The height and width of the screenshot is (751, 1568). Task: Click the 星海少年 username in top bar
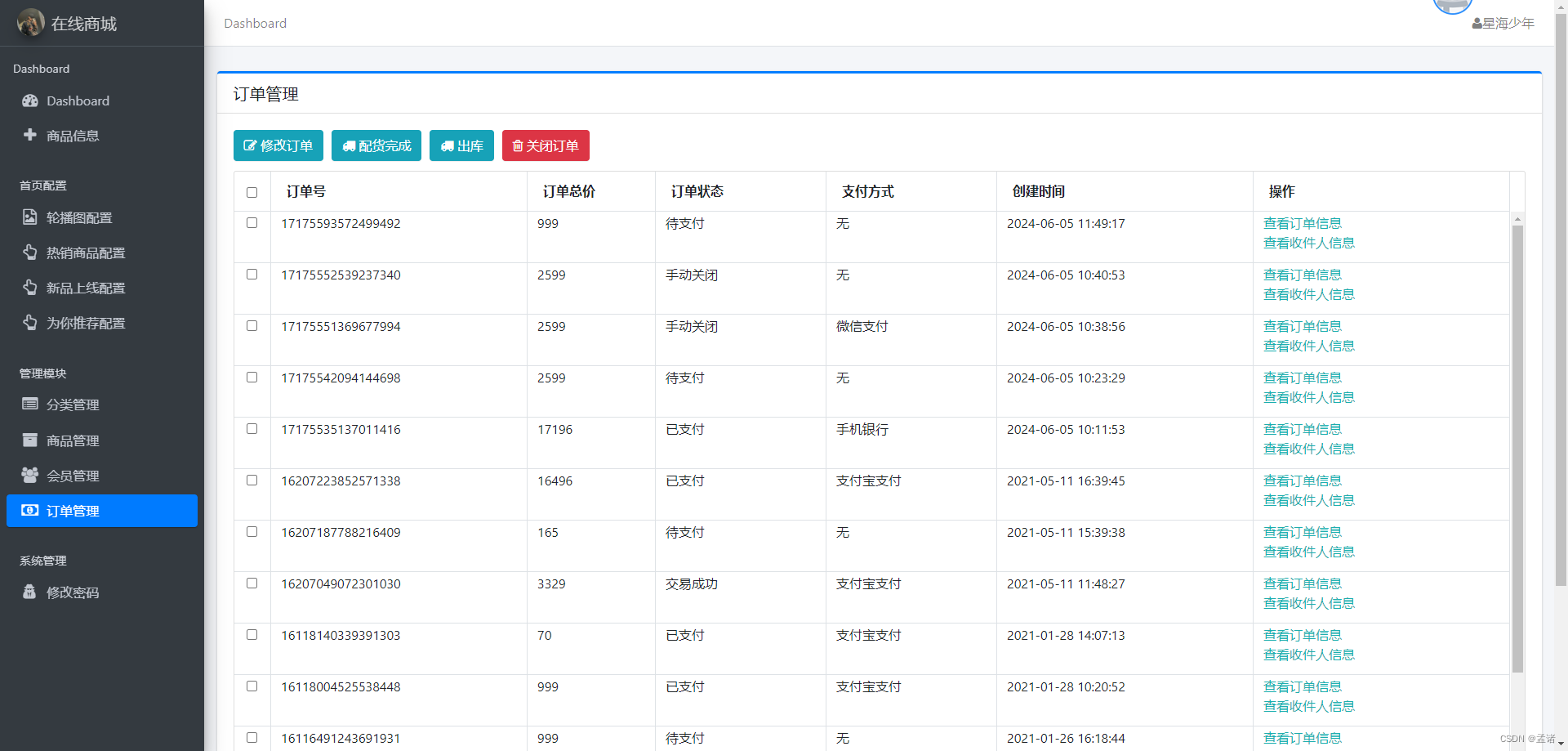(x=1508, y=24)
